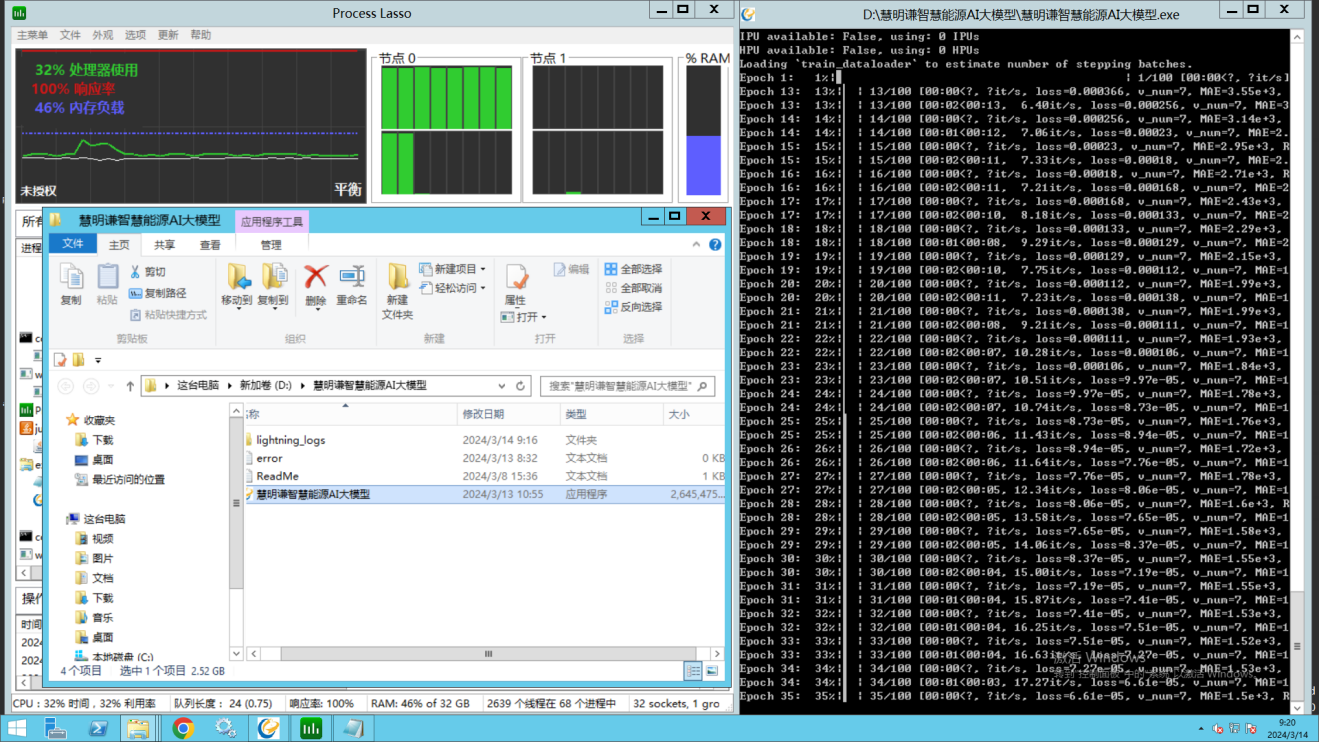The image size is (1319, 742).
Task: Switch to the View (查看) ribbon tab
Action: coord(210,245)
